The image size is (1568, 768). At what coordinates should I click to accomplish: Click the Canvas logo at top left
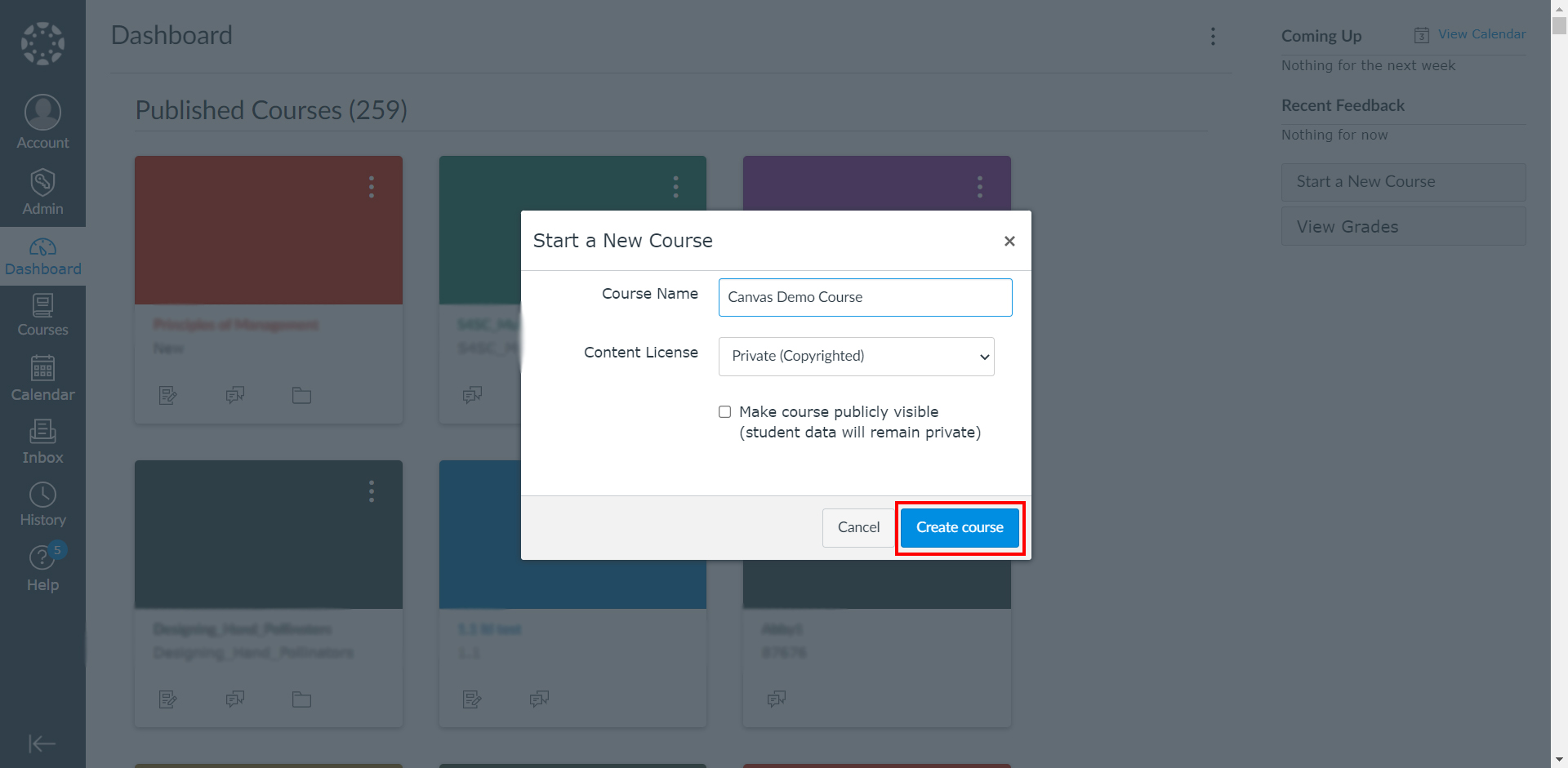[x=42, y=43]
